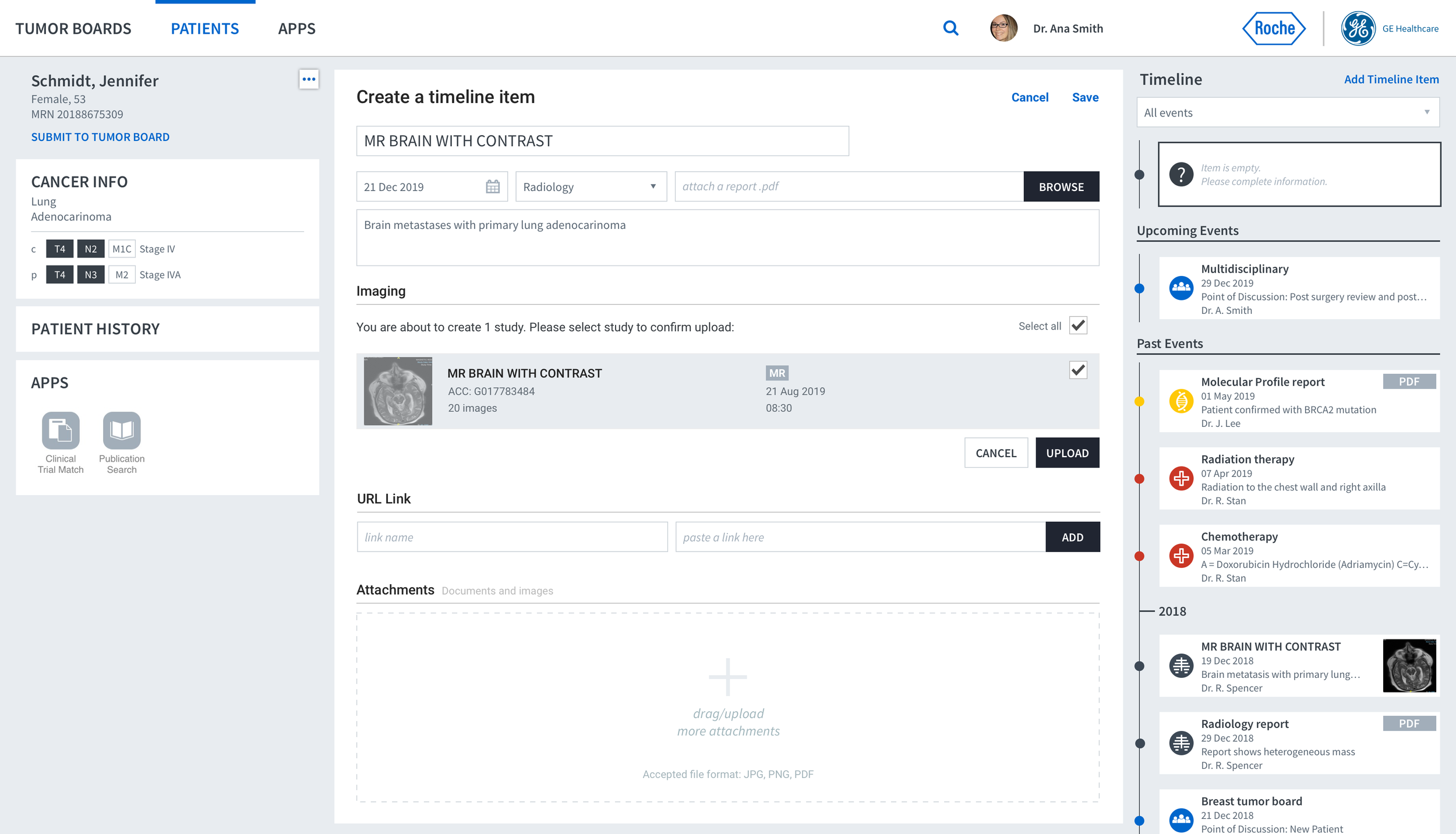Click the Molecular Profile report DNA icon
This screenshot has width=1456, height=834.
tap(1181, 401)
